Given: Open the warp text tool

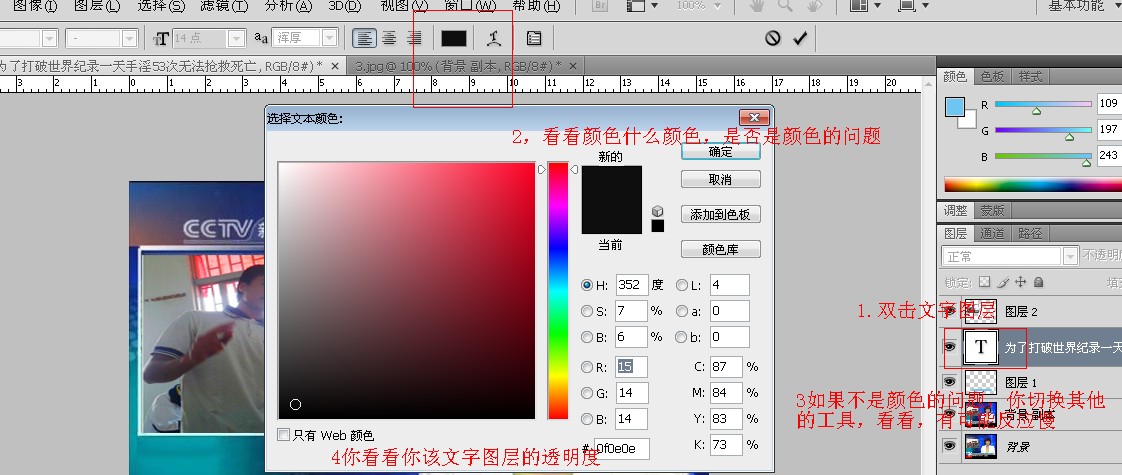Looking at the screenshot, I should 493,38.
